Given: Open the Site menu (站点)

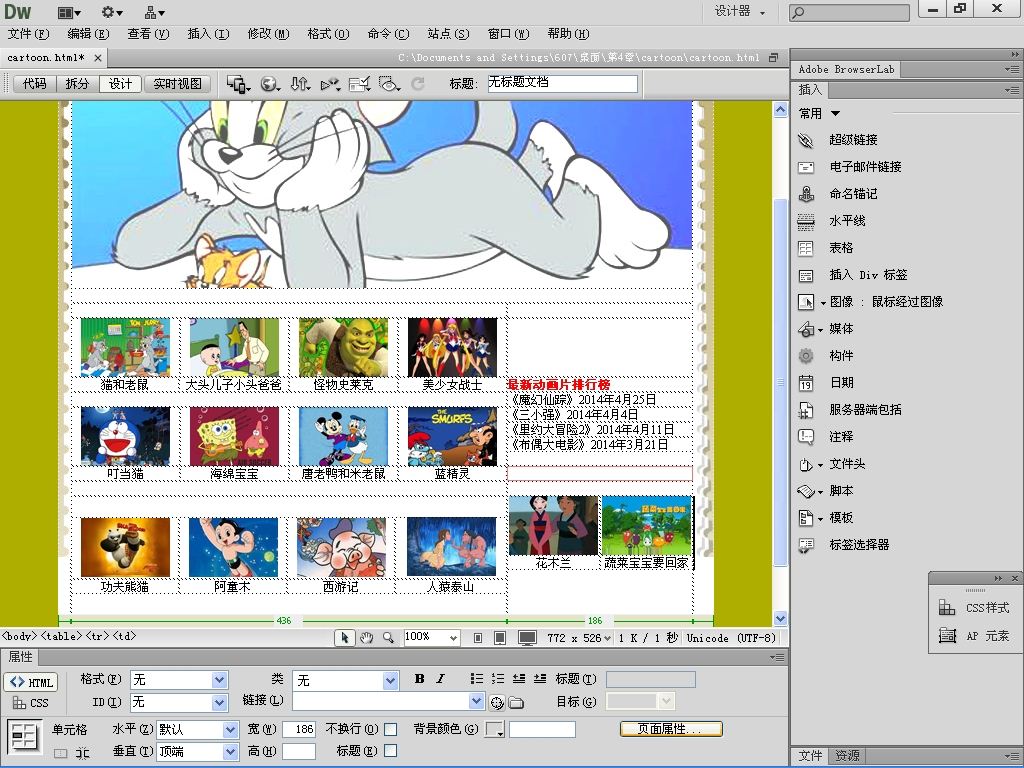Looking at the screenshot, I should pos(448,34).
